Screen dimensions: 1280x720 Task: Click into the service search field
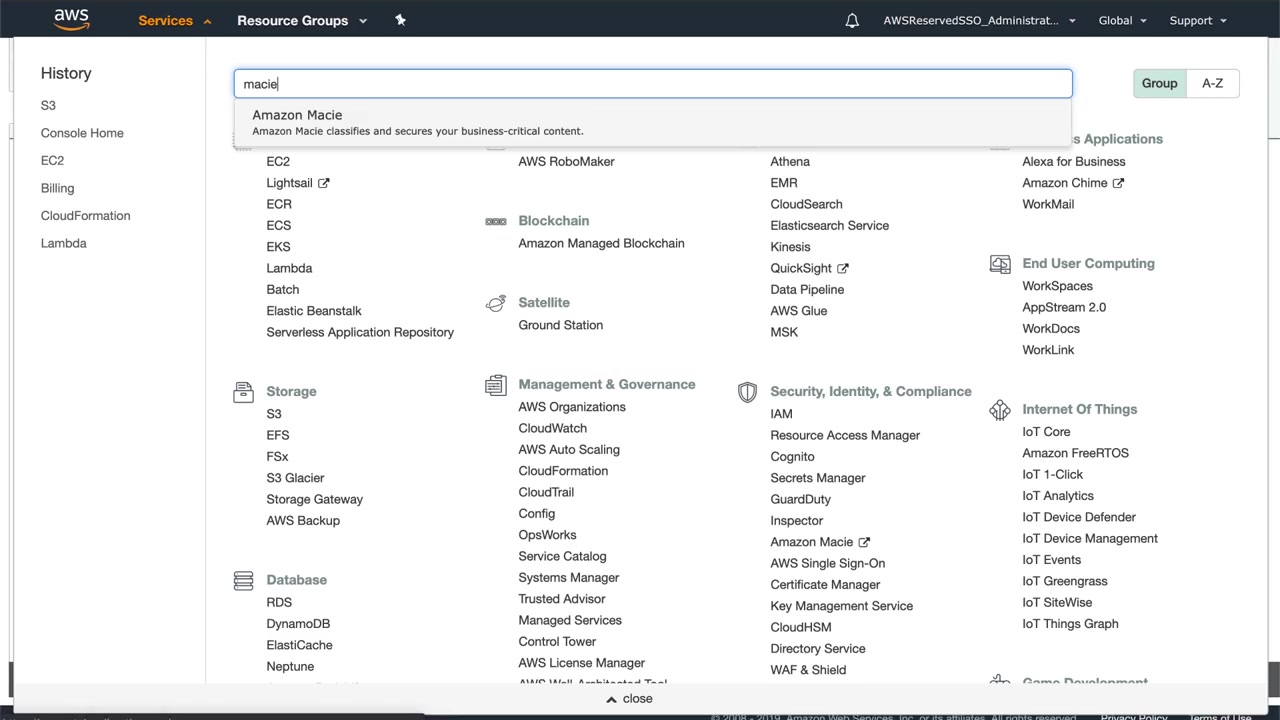click(652, 84)
